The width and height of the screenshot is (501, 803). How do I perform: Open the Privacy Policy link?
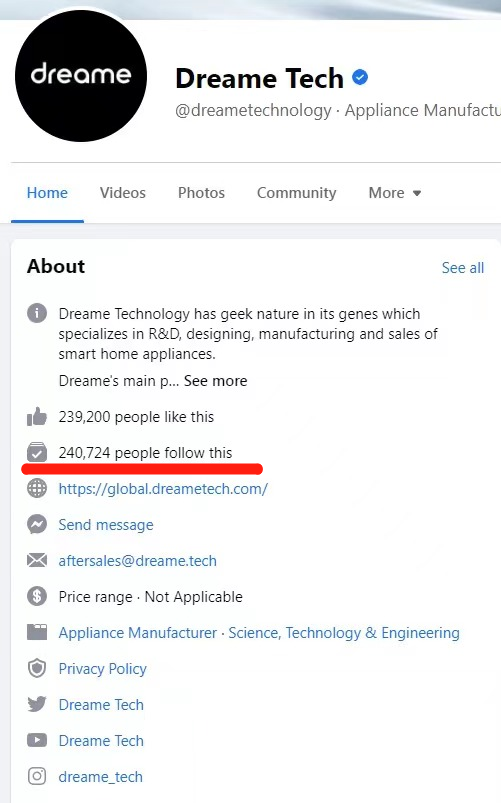click(x=102, y=669)
